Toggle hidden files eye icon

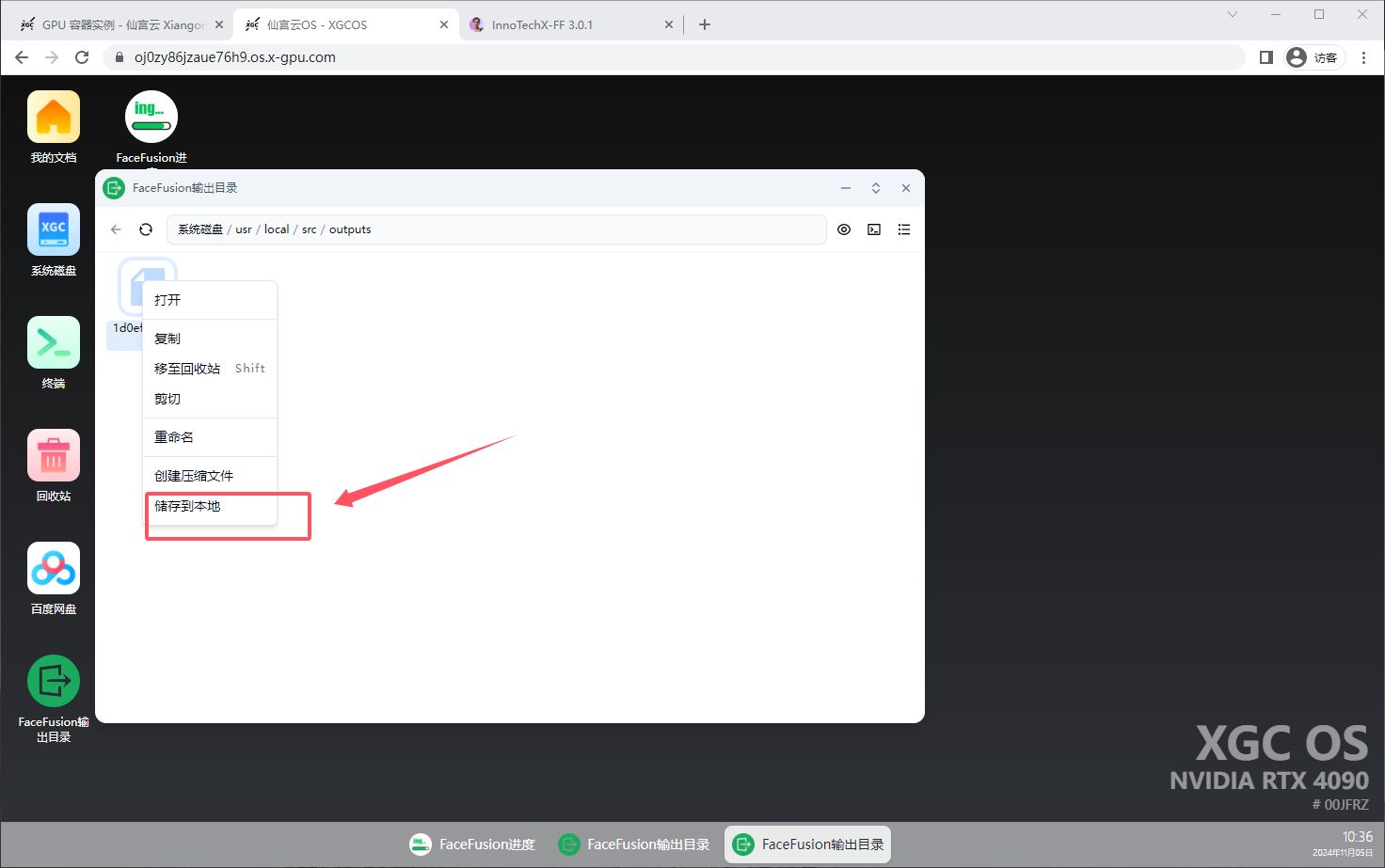coord(844,229)
